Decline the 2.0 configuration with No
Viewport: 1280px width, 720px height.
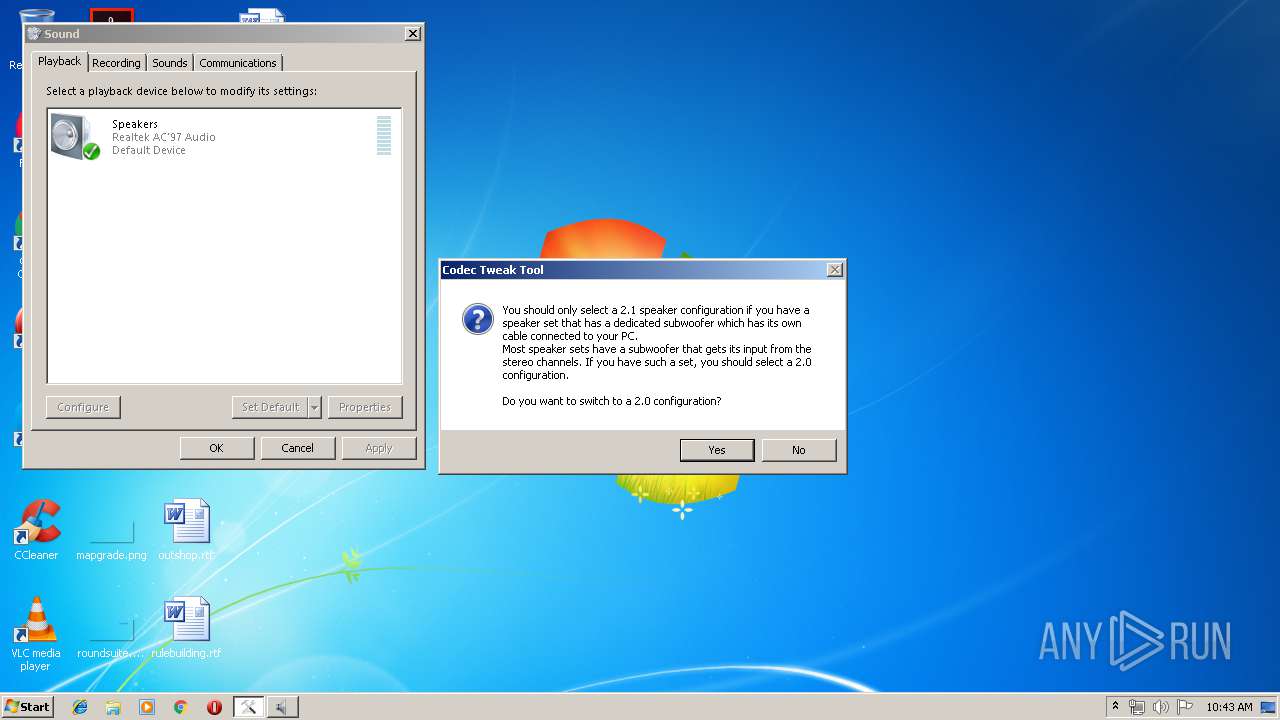click(x=798, y=450)
